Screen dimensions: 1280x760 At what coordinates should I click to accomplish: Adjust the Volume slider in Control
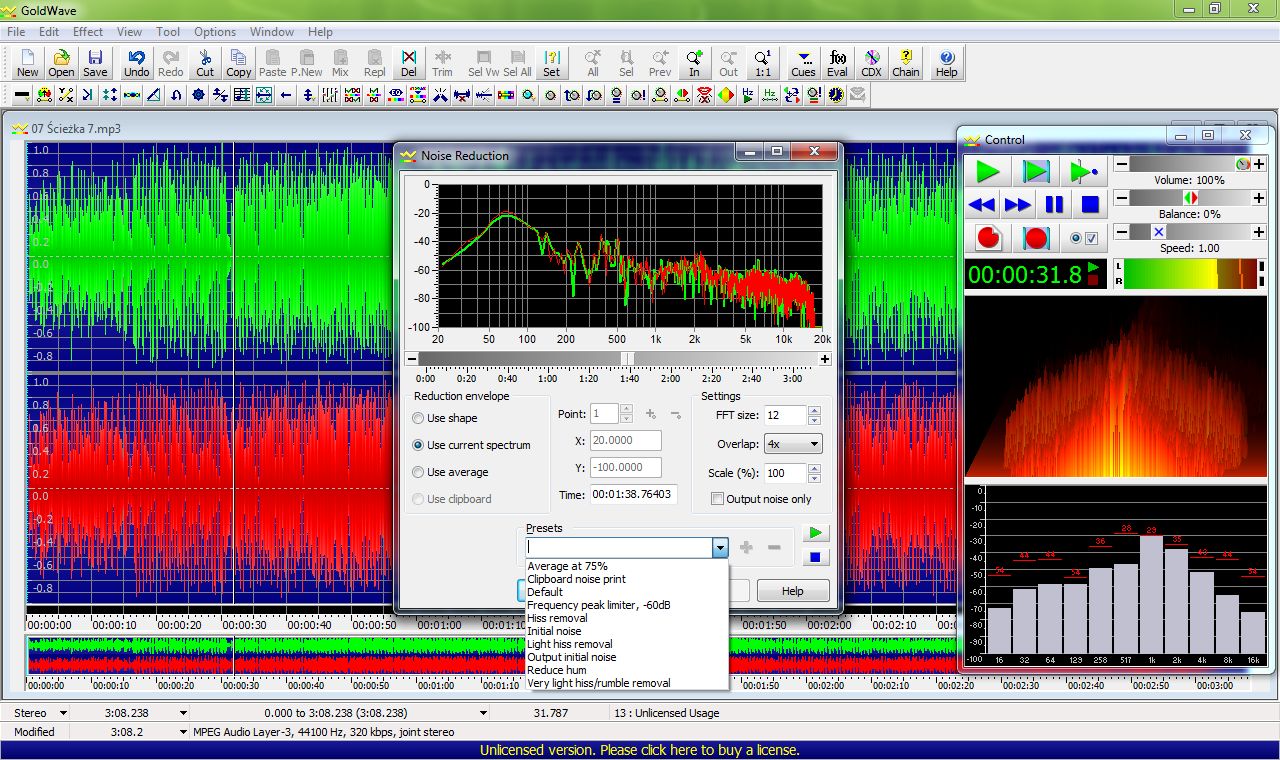[x=1190, y=164]
